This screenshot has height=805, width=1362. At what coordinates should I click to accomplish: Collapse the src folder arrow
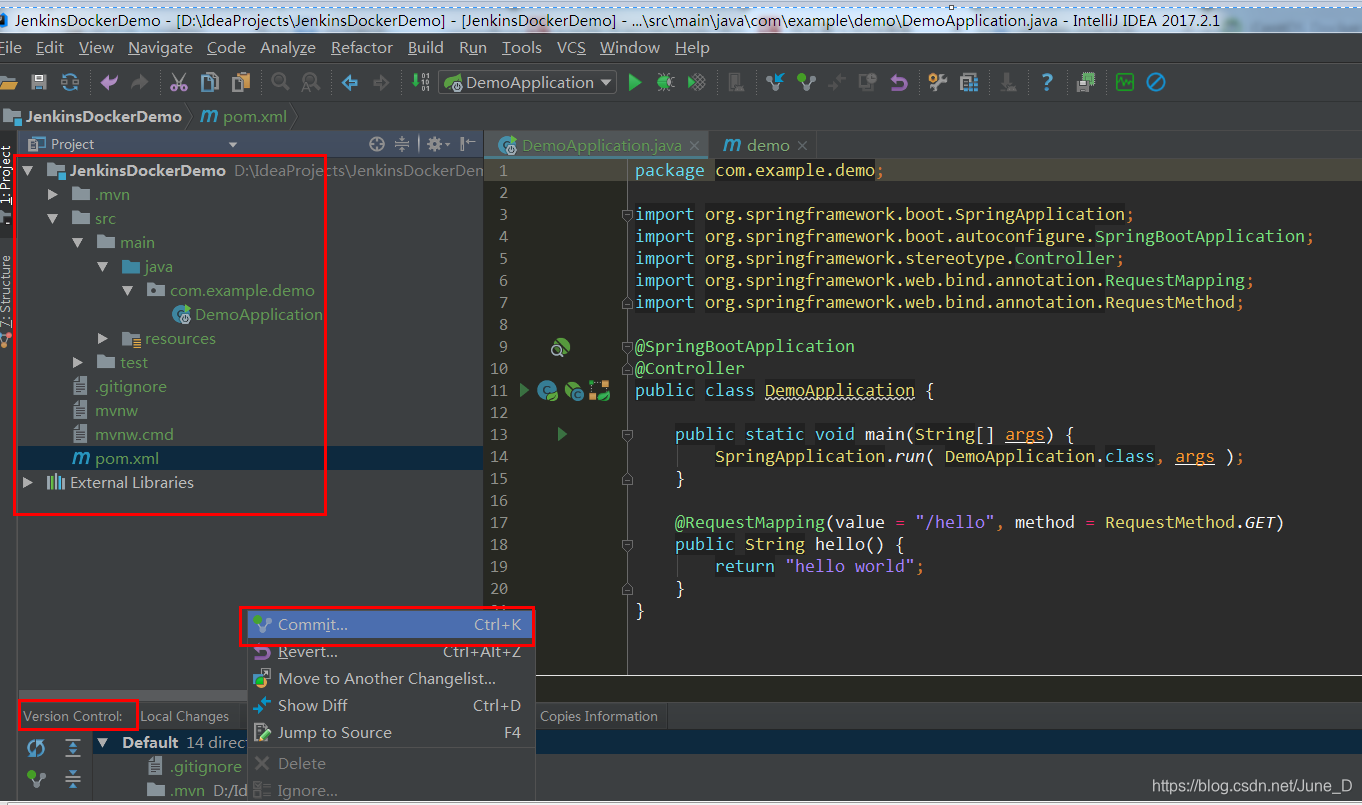(53, 219)
